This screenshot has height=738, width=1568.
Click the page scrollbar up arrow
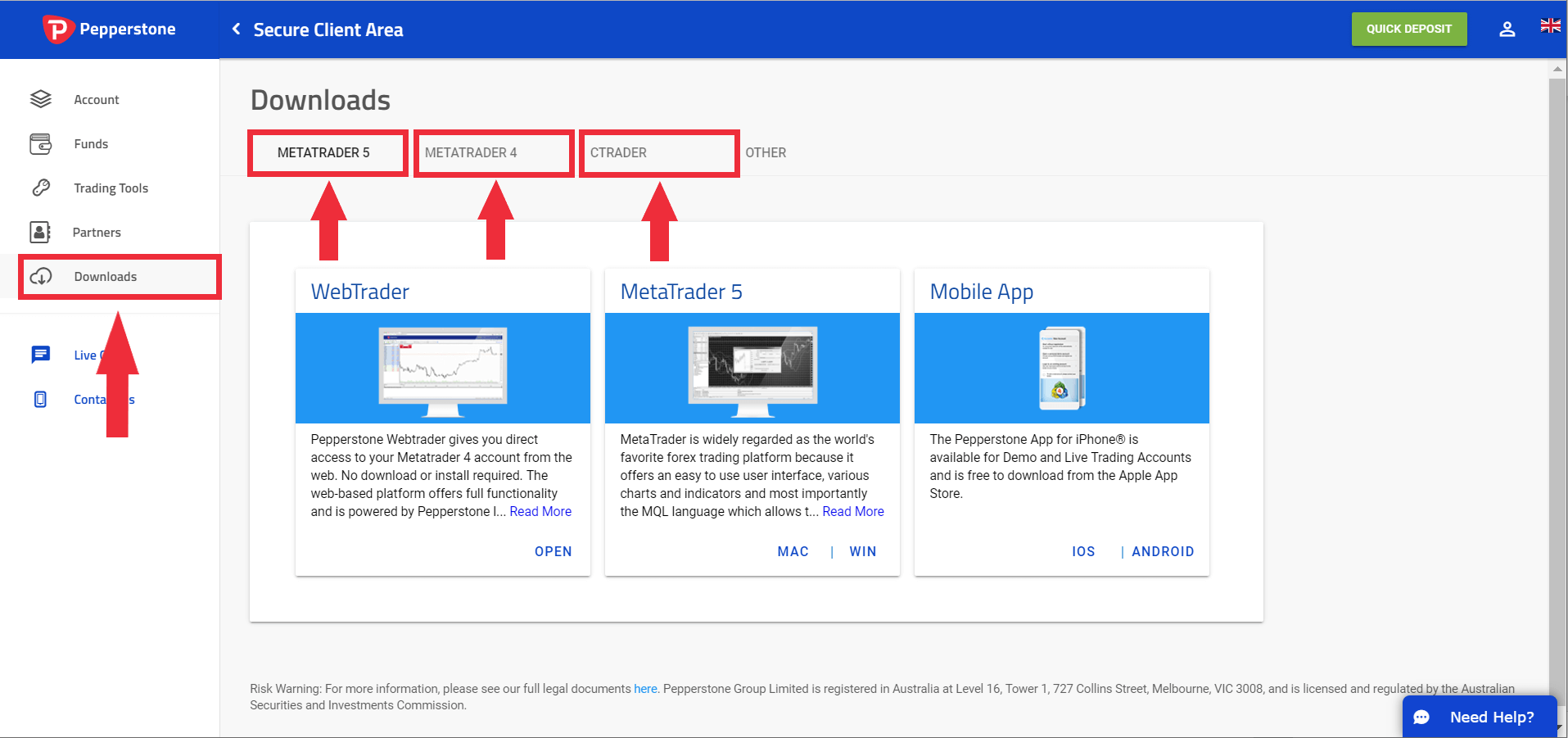point(1557,69)
